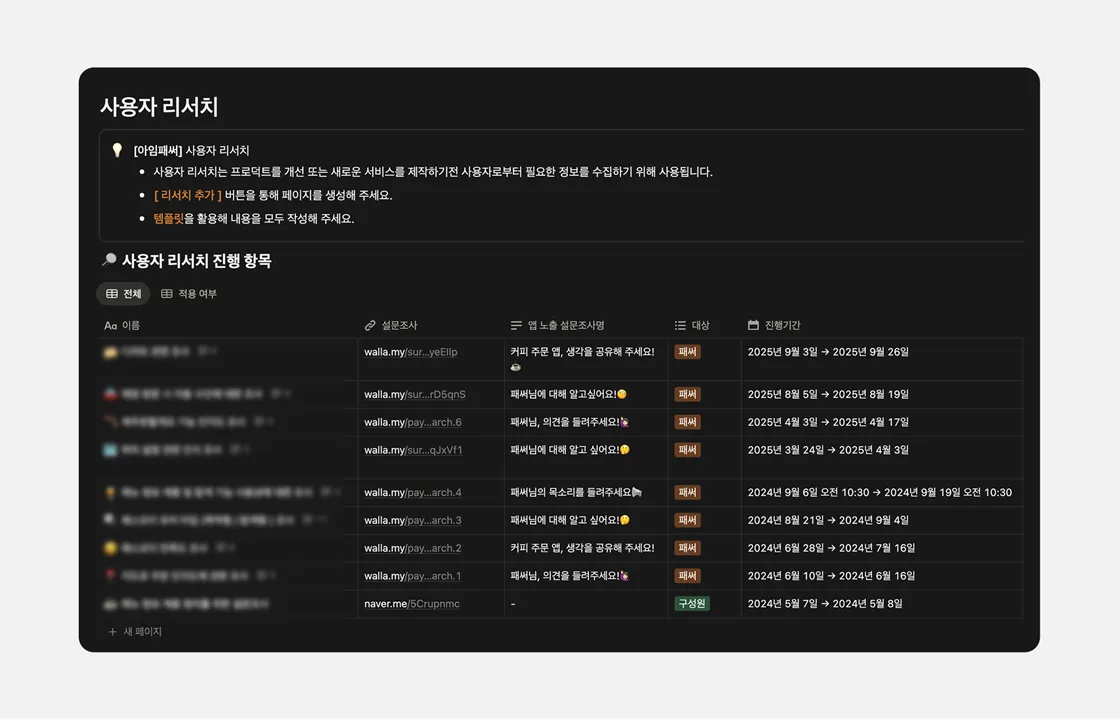This screenshot has height=720, width=1120.
Task: Click the 사용자 리서치 page title
Action: [x=159, y=106]
